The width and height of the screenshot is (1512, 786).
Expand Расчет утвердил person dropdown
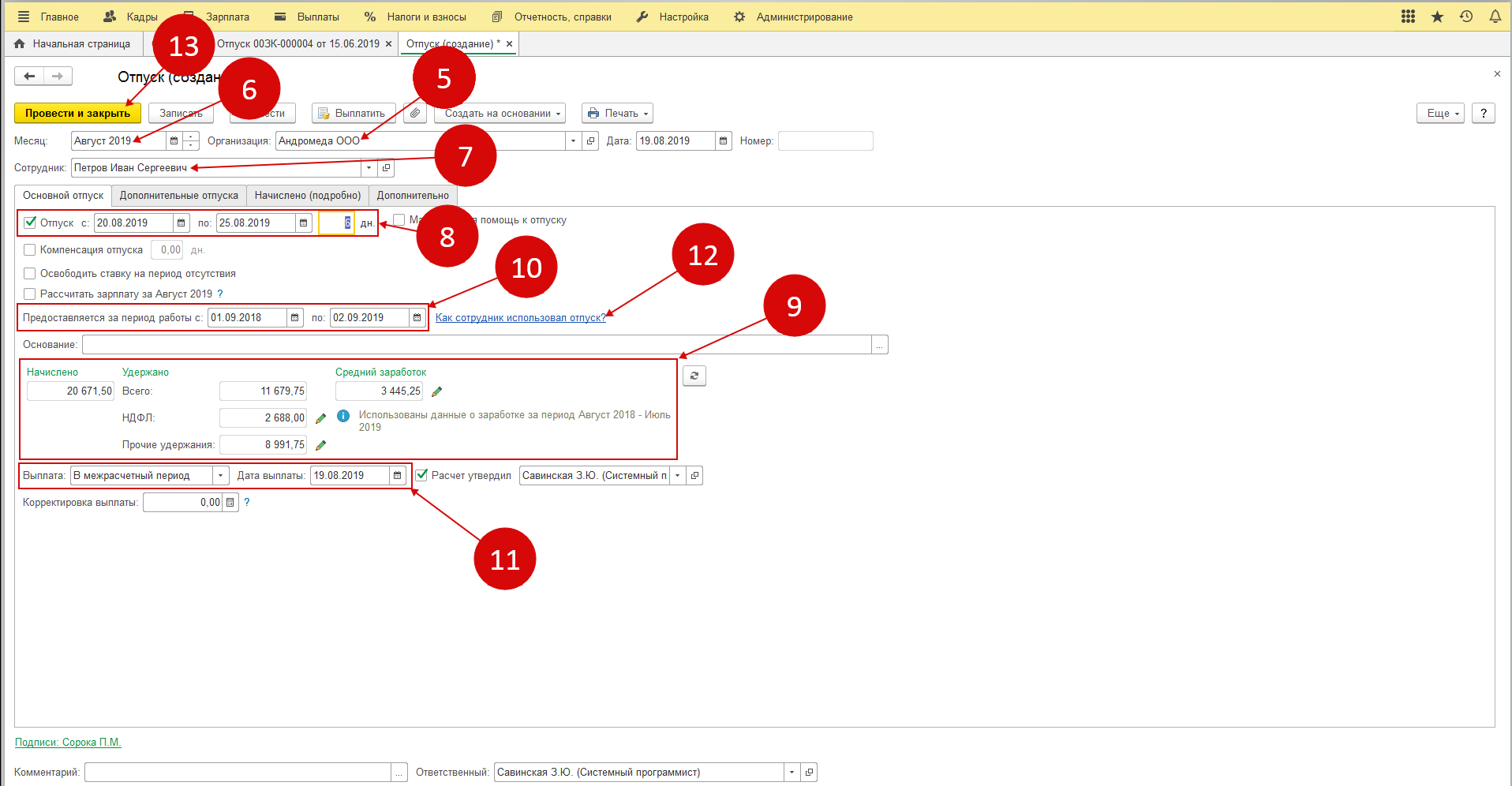[677, 476]
